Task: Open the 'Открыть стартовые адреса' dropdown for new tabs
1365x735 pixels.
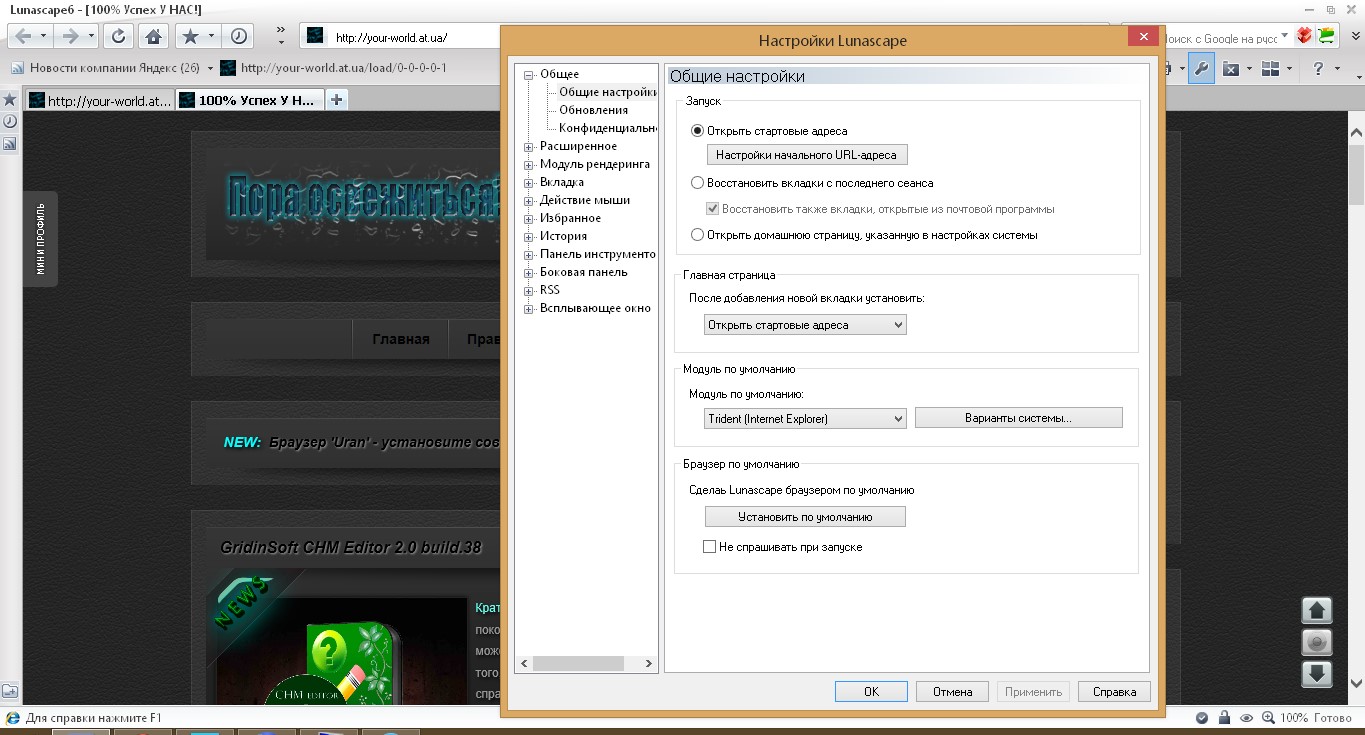Action: click(805, 325)
